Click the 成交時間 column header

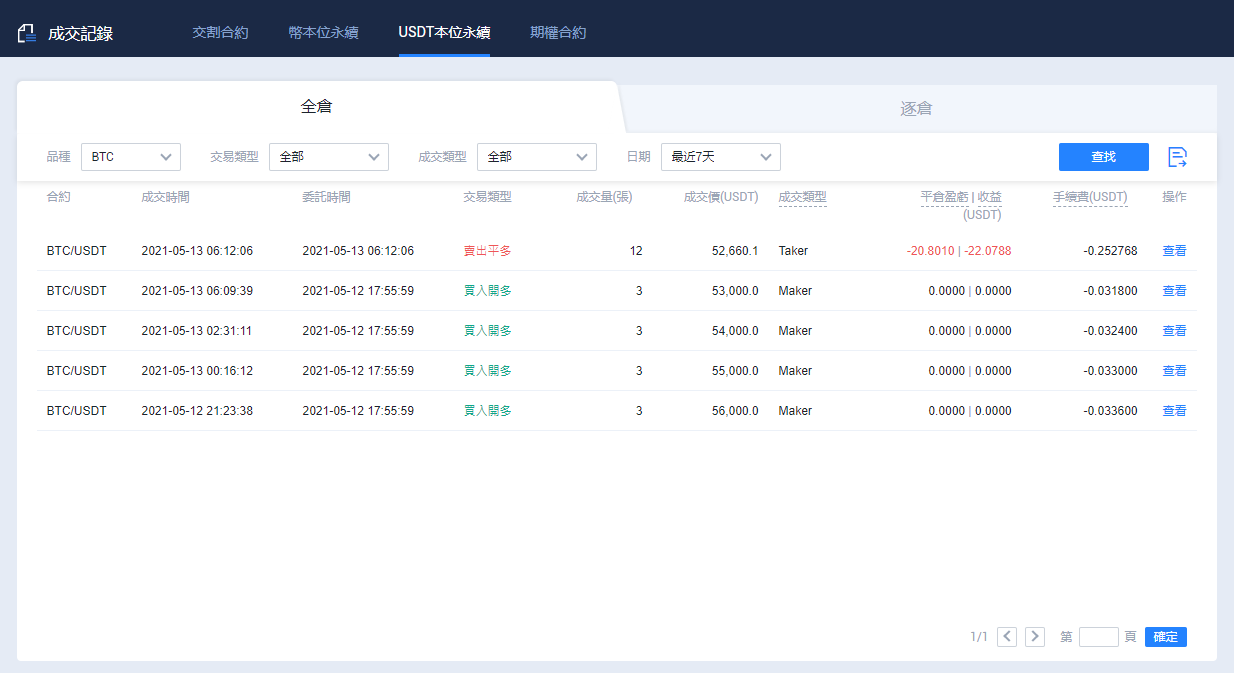pos(165,197)
